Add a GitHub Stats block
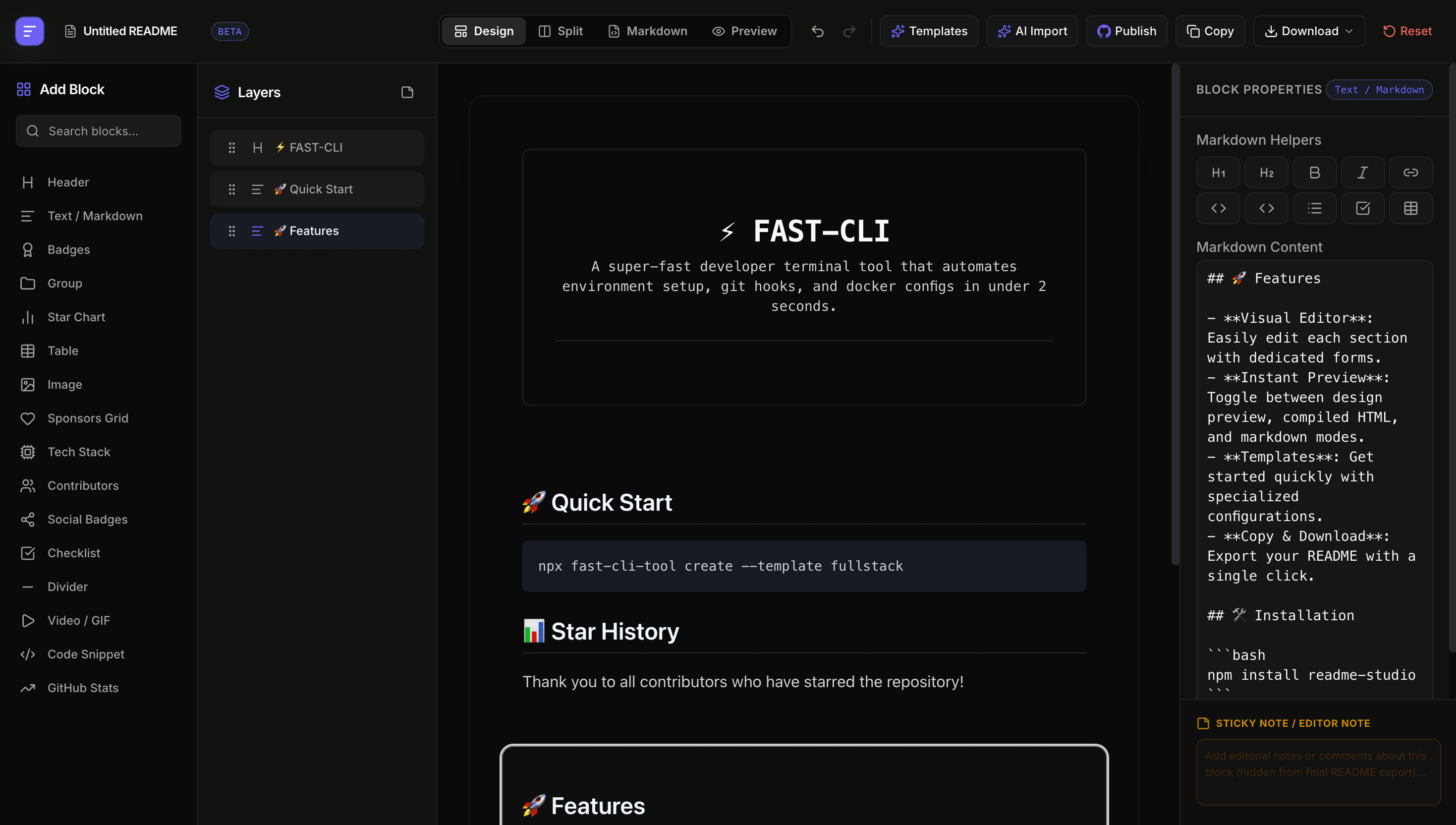This screenshot has height=825, width=1456. coord(99,688)
